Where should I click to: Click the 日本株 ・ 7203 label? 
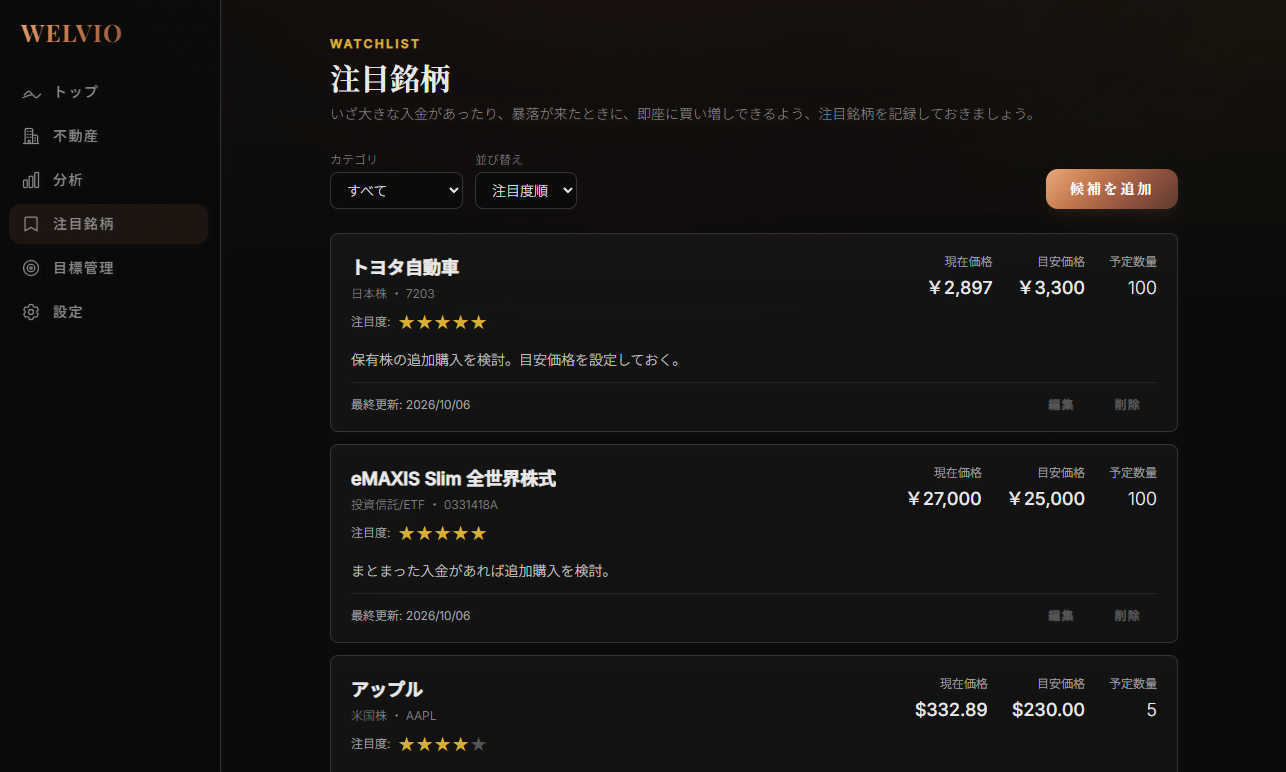tap(393, 294)
